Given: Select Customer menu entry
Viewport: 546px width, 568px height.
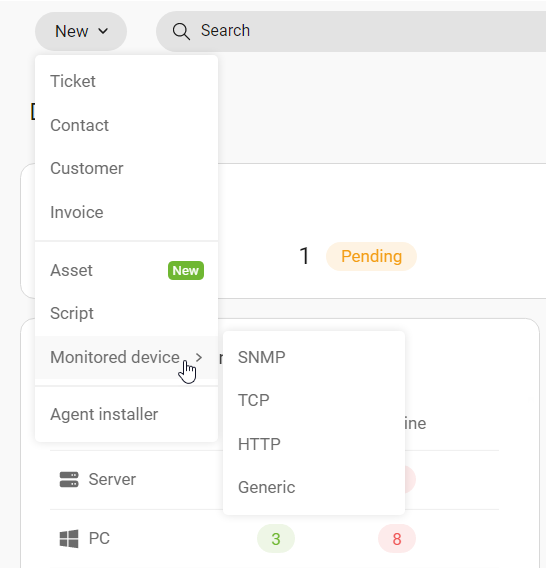Looking at the screenshot, I should click(x=126, y=168).
